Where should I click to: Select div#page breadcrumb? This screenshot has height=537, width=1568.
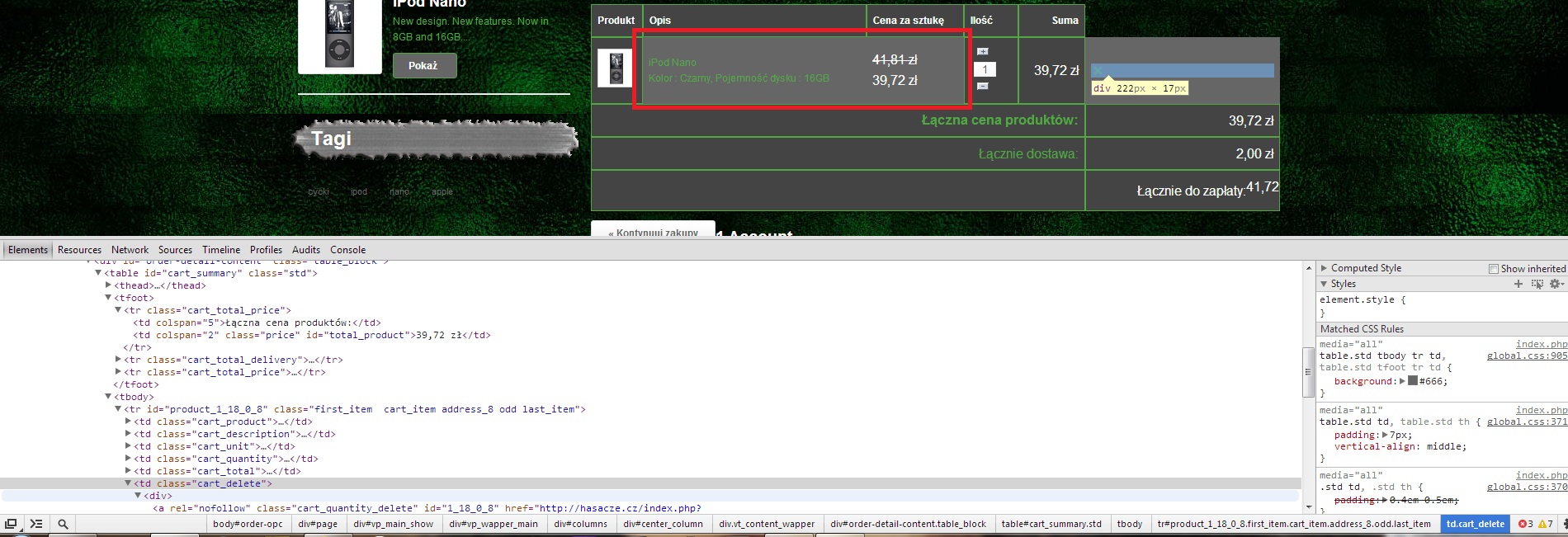pos(318,524)
